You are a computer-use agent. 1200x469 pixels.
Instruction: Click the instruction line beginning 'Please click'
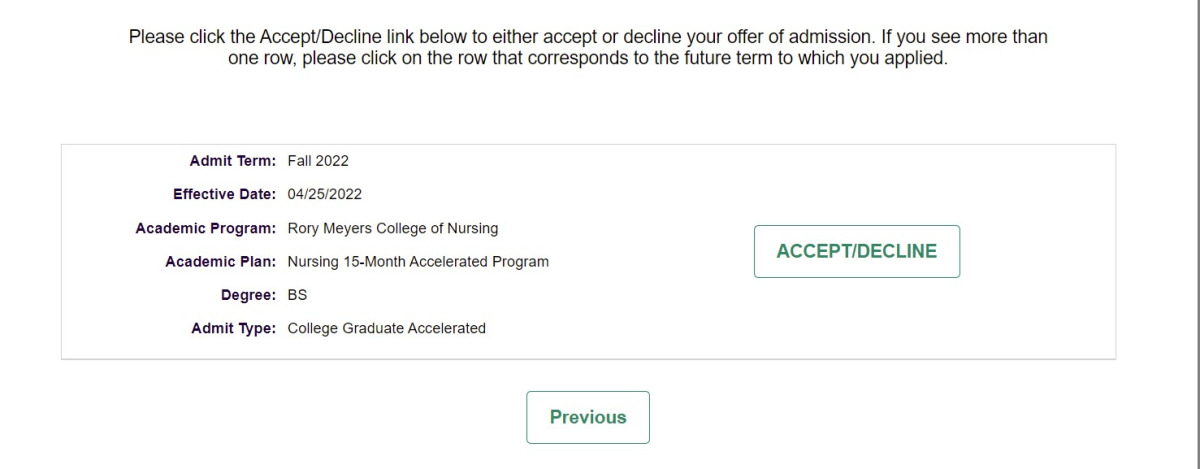pyautogui.click(x=588, y=37)
